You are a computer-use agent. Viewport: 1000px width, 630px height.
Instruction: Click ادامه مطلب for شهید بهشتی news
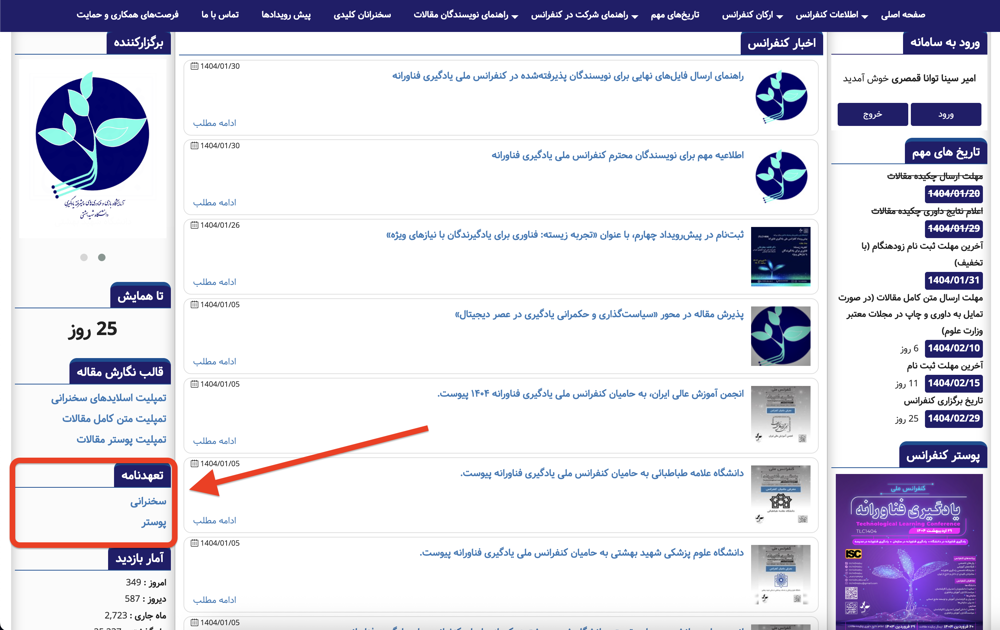(x=214, y=600)
